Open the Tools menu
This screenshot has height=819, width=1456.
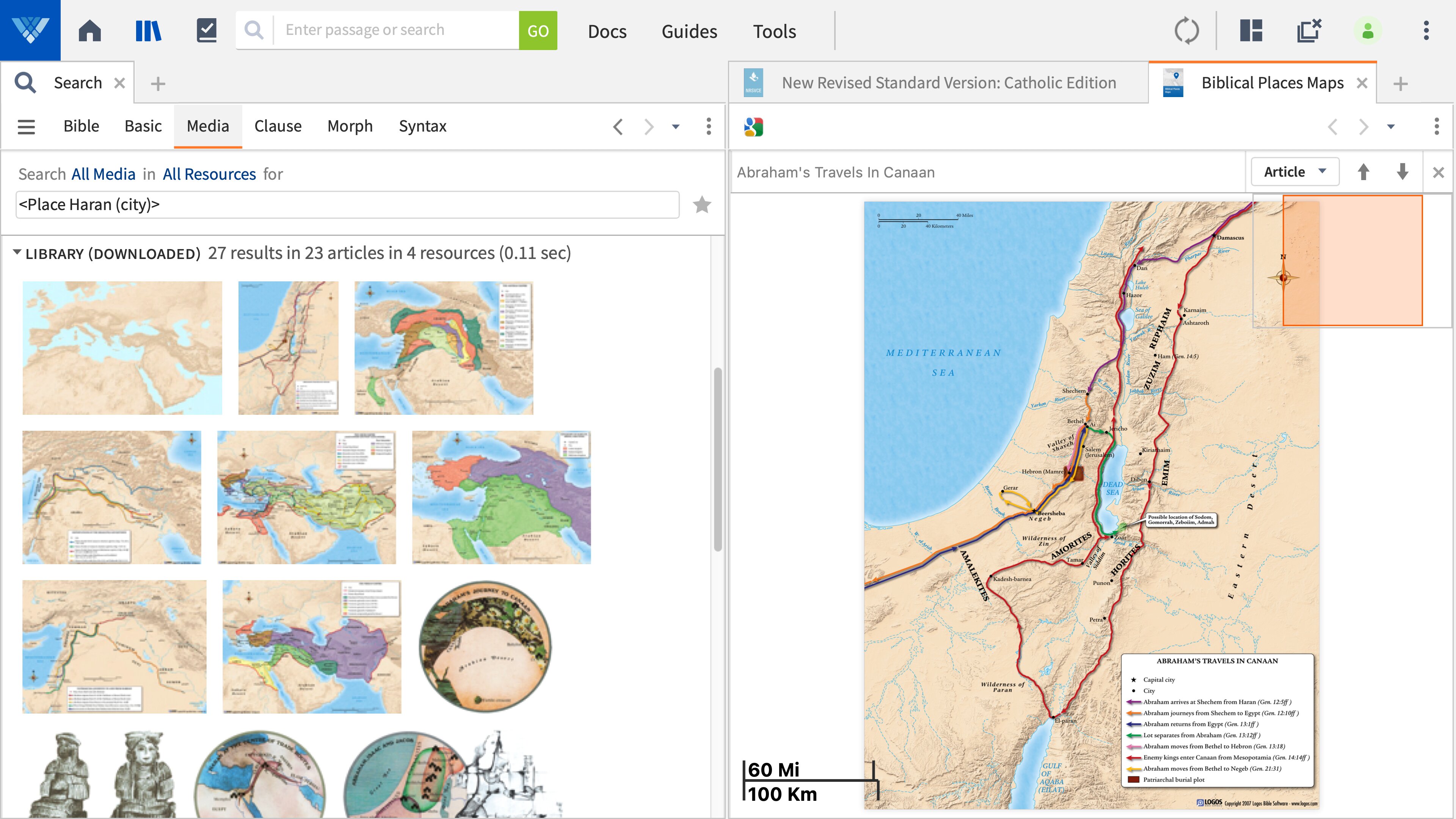(x=774, y=31)
